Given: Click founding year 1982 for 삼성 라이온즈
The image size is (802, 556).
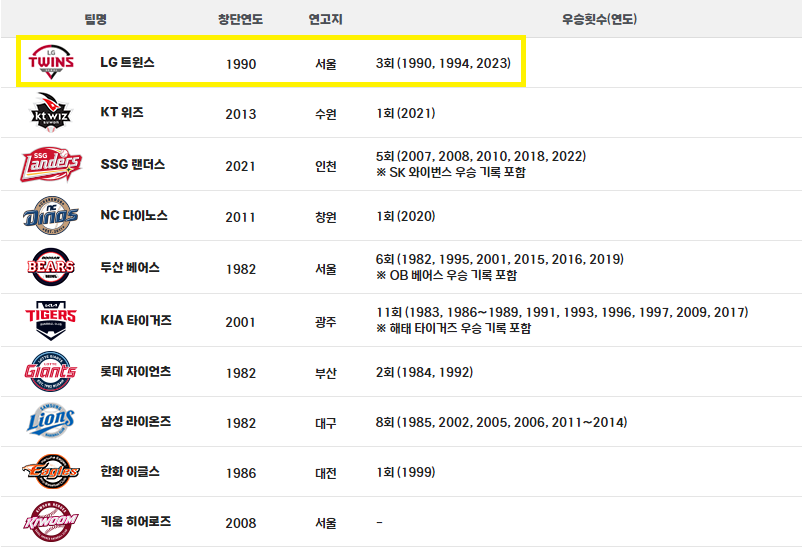Looking at the screenshot, I should coord(240,424).
